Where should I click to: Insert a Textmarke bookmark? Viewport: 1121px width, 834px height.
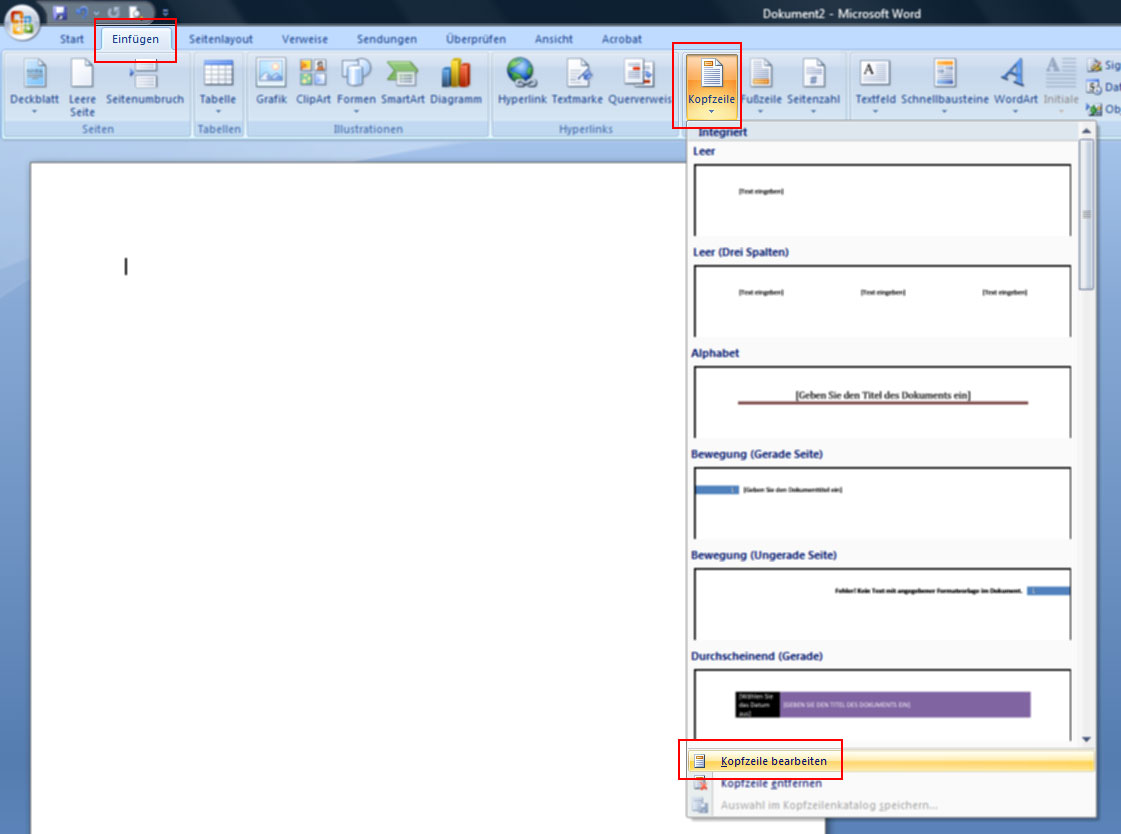click(577, 82)
